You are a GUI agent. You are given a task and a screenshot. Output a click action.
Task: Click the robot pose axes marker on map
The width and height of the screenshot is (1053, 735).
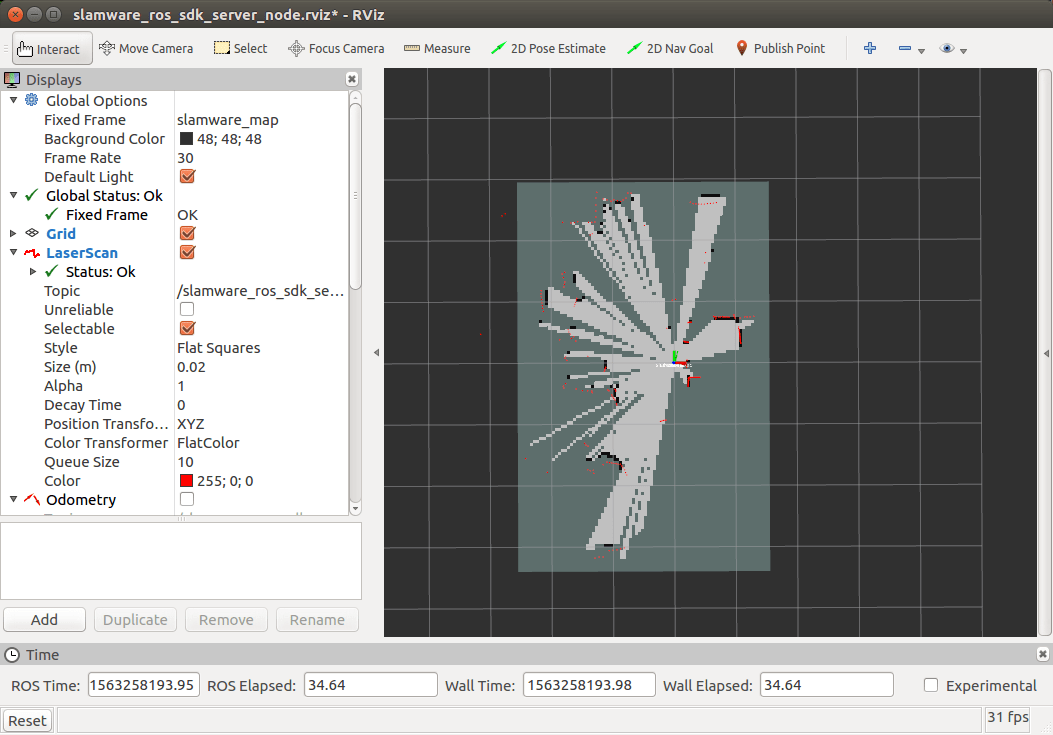click(678, 359)
